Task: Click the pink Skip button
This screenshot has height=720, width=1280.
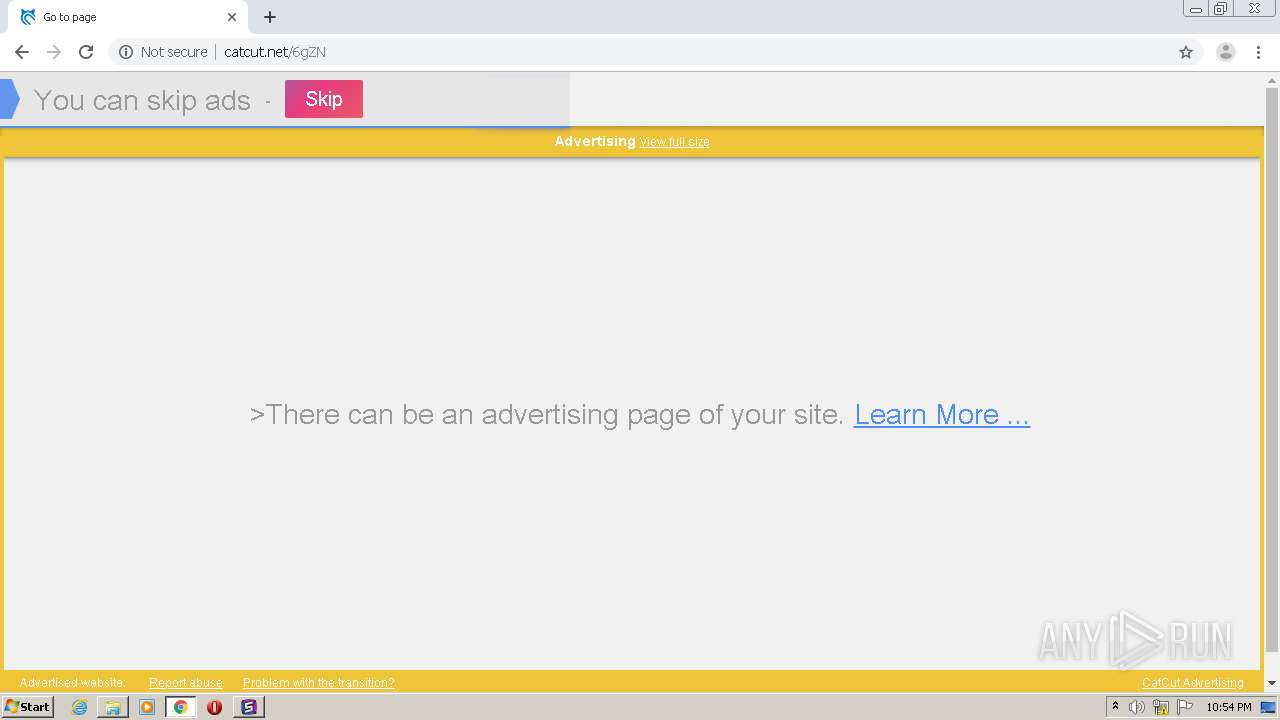Action: 323,99
